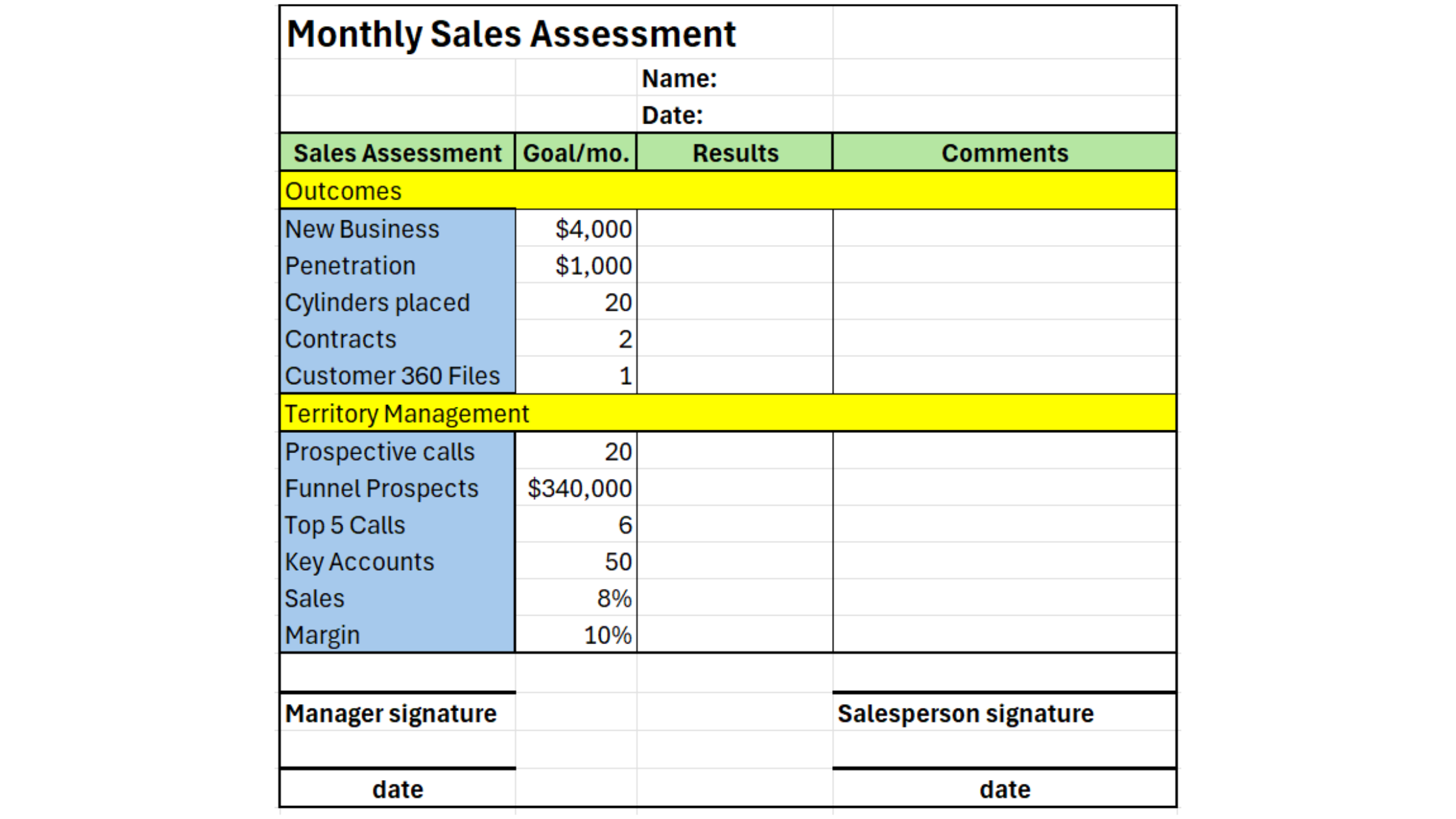This screenshot has height=819, width=1456.
Task: Select the Contracts row label
Action: tap(397, 339)
